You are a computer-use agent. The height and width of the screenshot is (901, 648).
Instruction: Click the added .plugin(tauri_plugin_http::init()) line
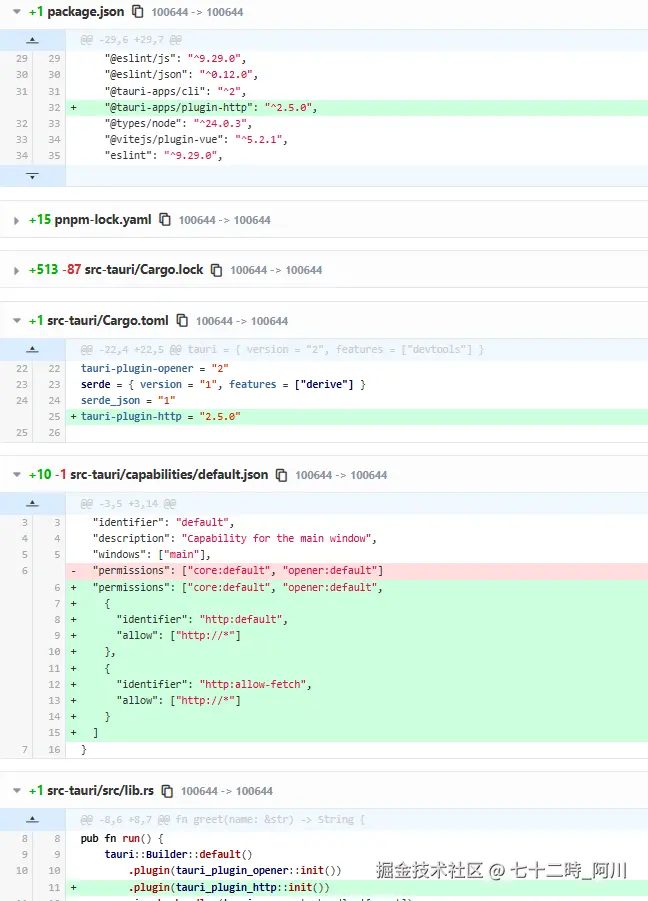click(x=357, y=887)
